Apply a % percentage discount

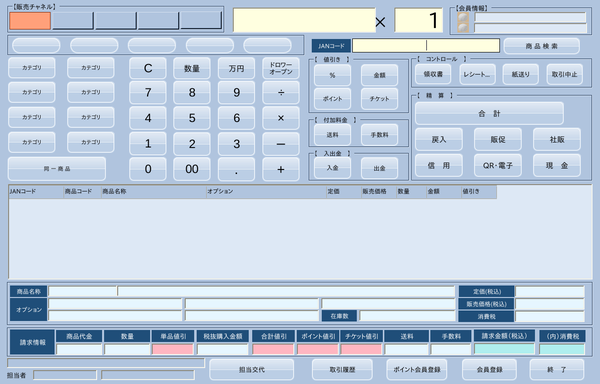click(332, 75)
